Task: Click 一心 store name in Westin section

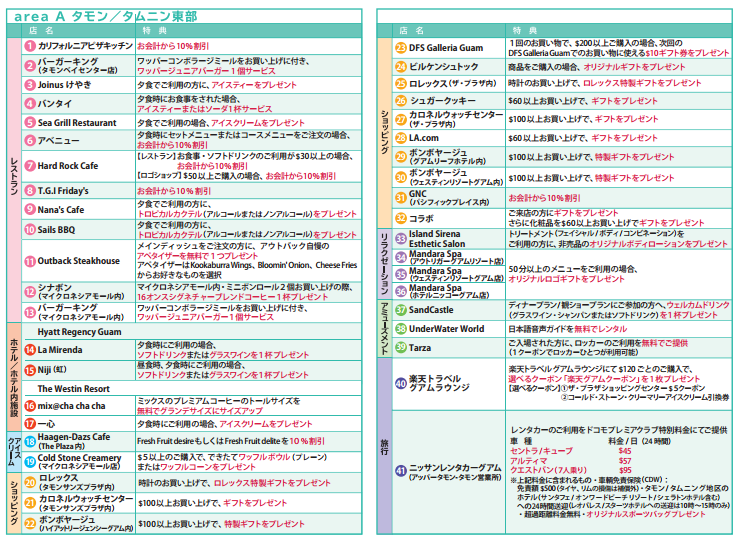Action: point(46,424)
